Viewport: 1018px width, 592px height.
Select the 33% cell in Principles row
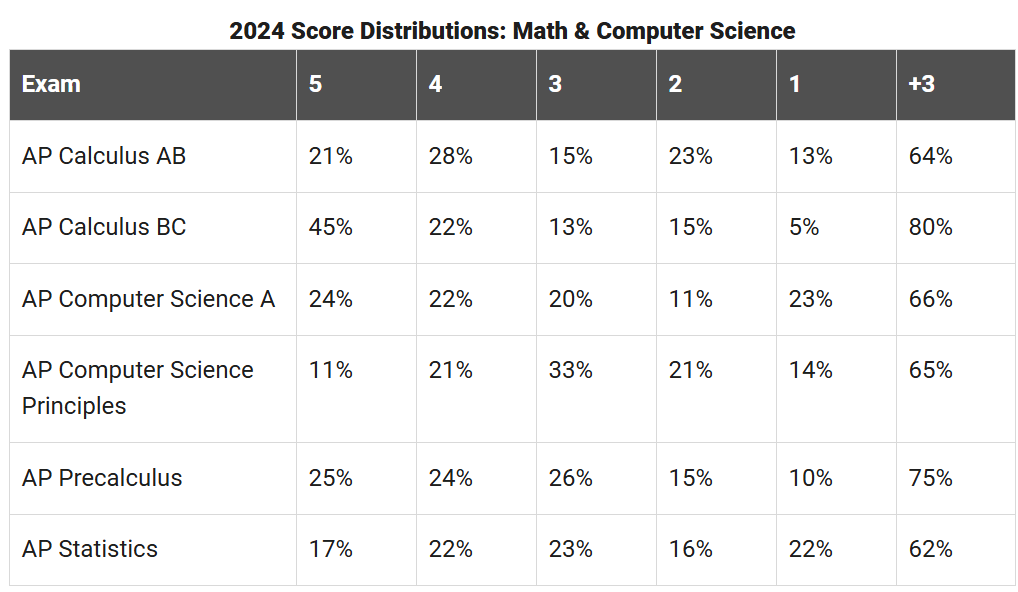click(x=597, y=389)
